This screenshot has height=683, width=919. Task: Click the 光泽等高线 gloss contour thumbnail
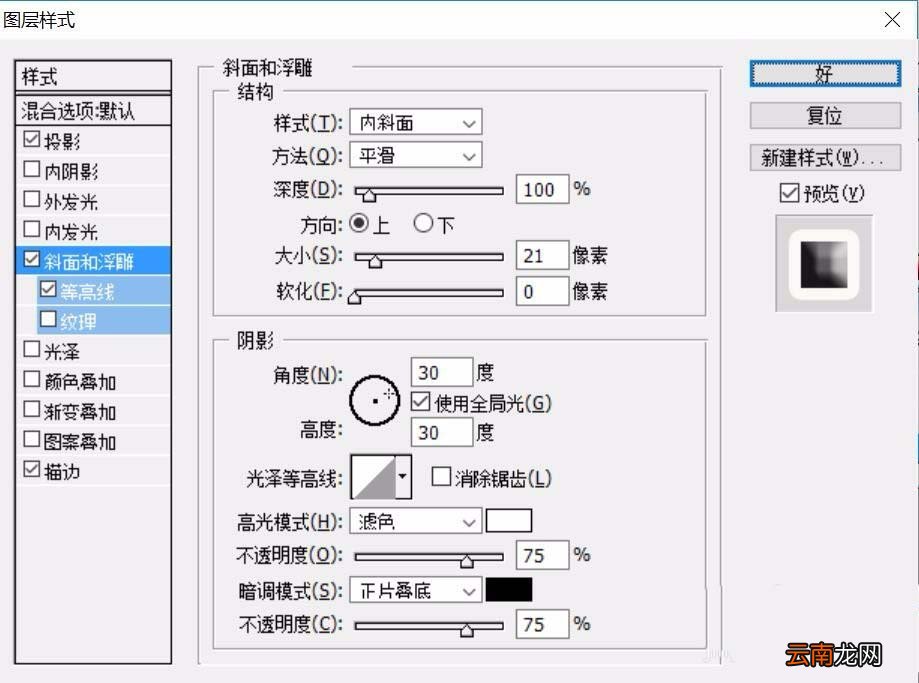[373, 477]
